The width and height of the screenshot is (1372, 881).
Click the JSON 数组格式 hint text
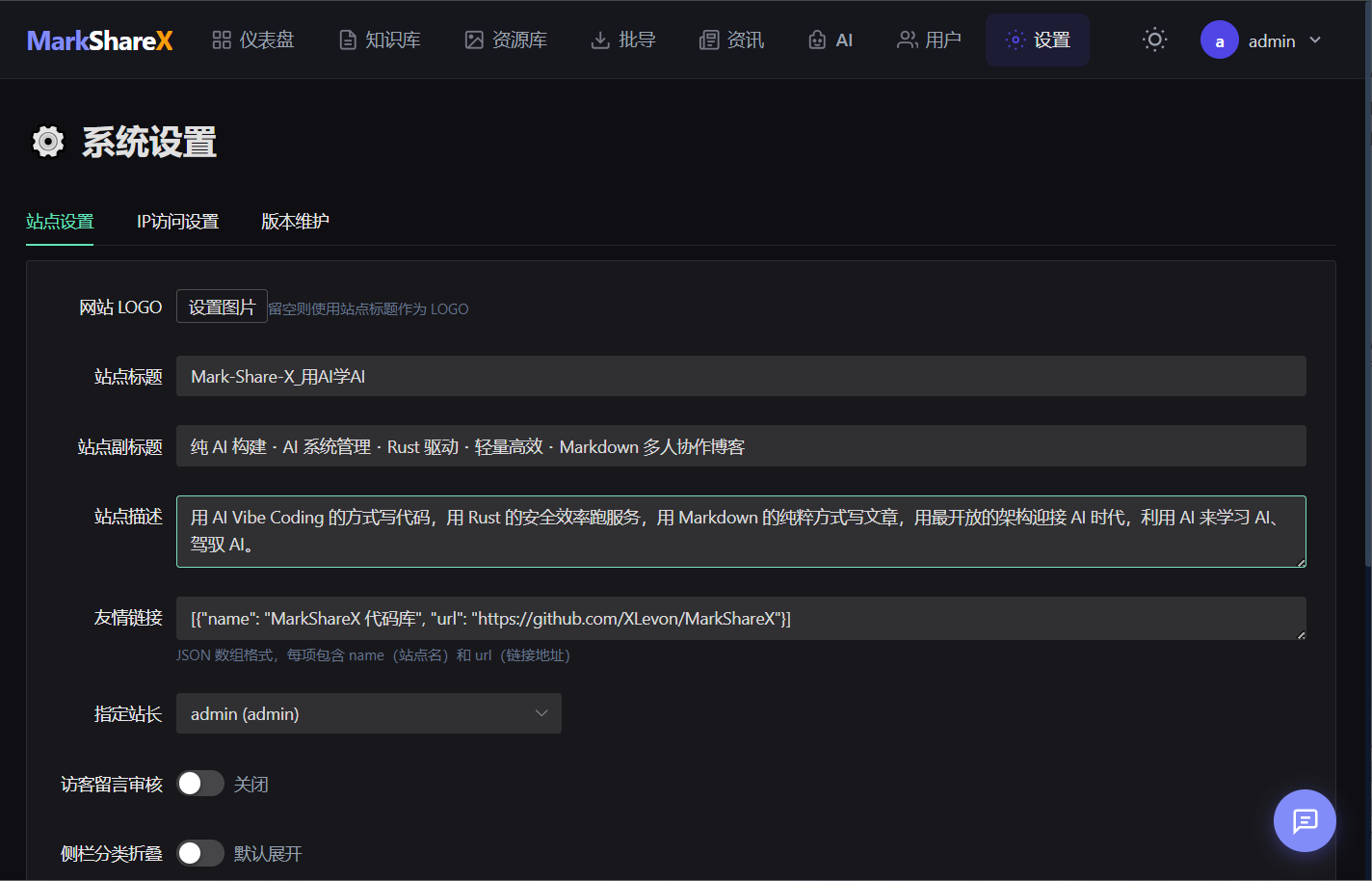[x=373, y=655]
